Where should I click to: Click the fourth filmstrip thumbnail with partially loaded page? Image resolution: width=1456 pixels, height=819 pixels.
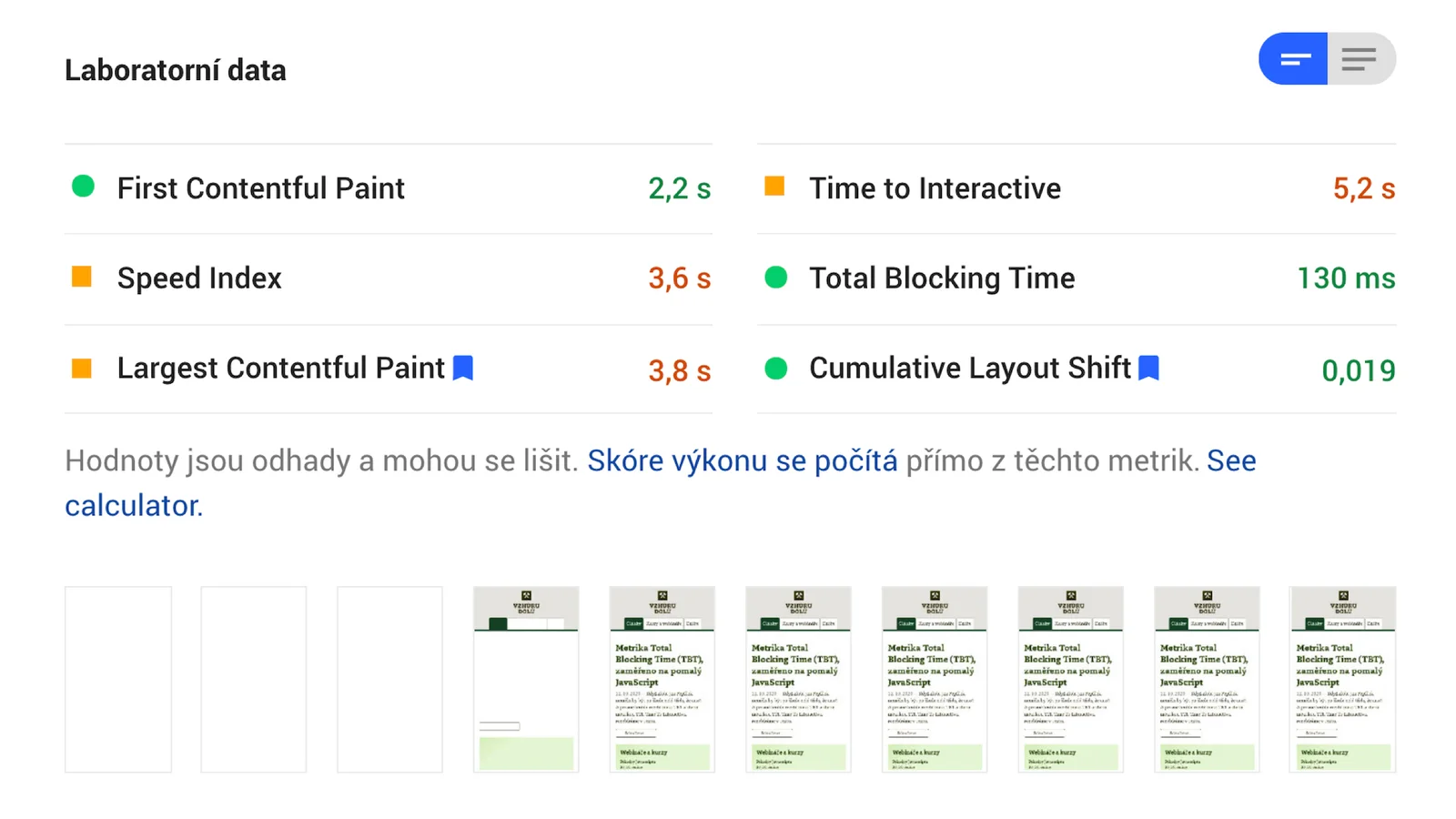click(x=526, y=679)
